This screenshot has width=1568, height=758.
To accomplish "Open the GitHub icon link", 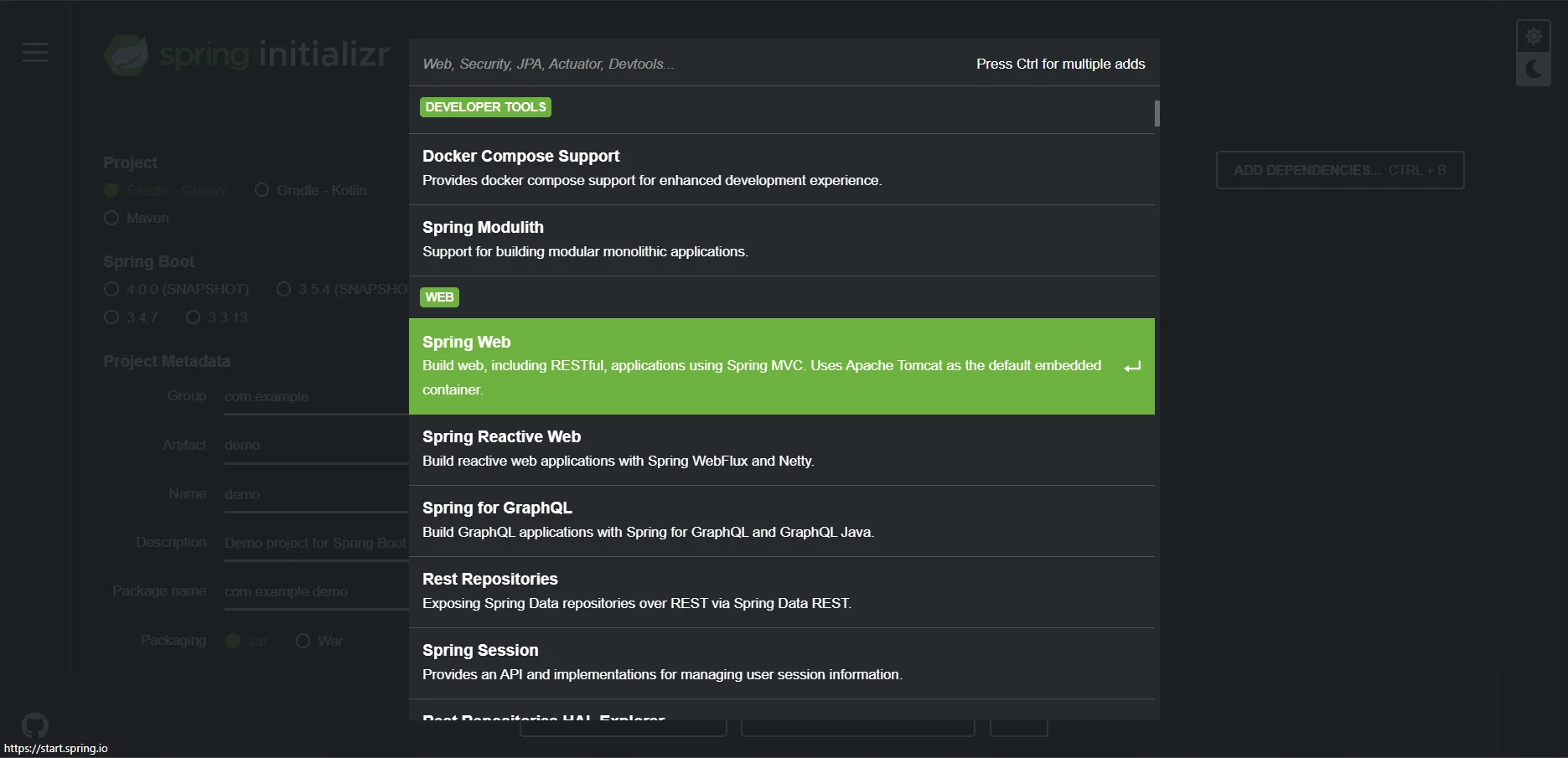I will [35, 725].
